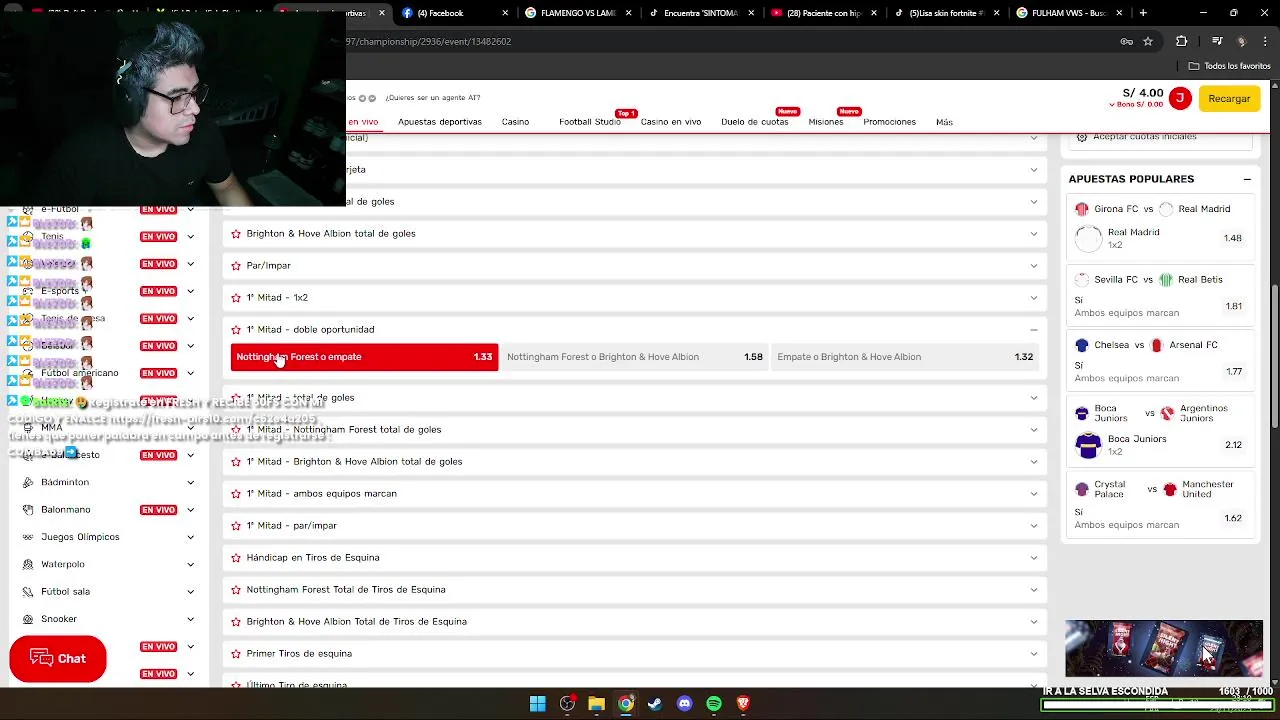This screenshot has width=1280, height=720.
Task: Expand the 1ª Mitad - 1x2 chevron
Action: click(1034, 298)
